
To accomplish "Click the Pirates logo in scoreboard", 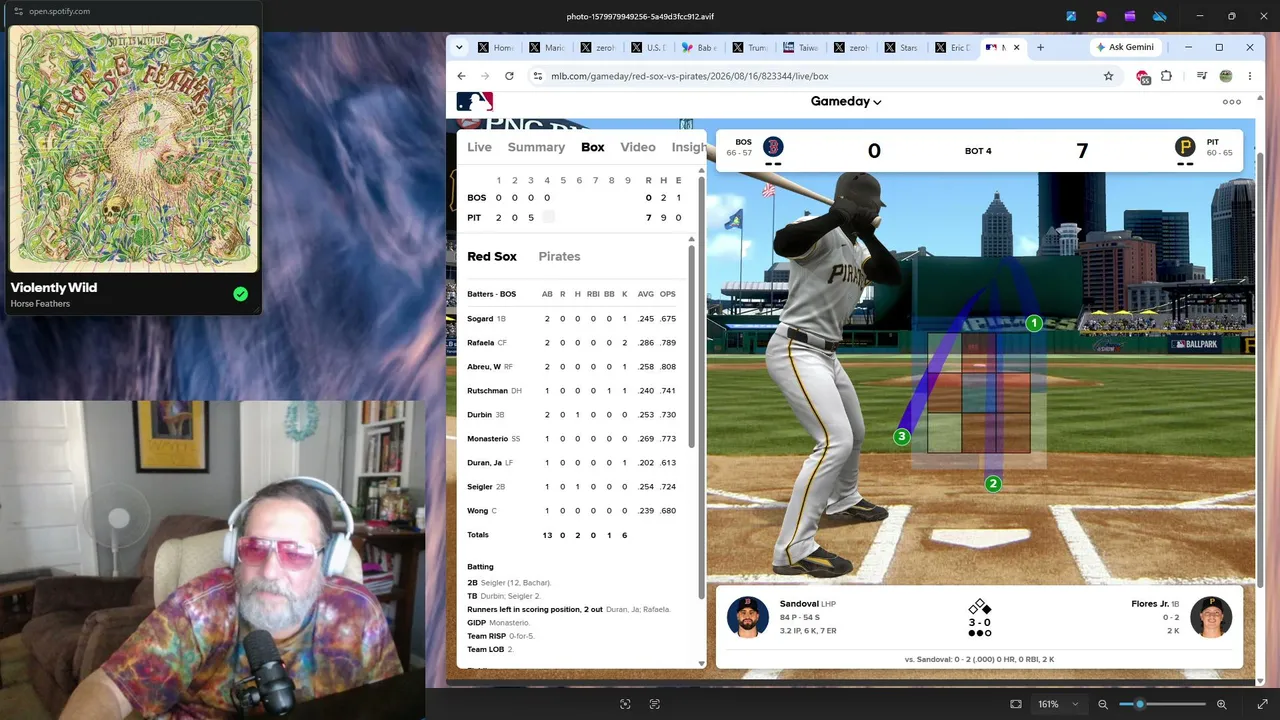I will 1185,146.
